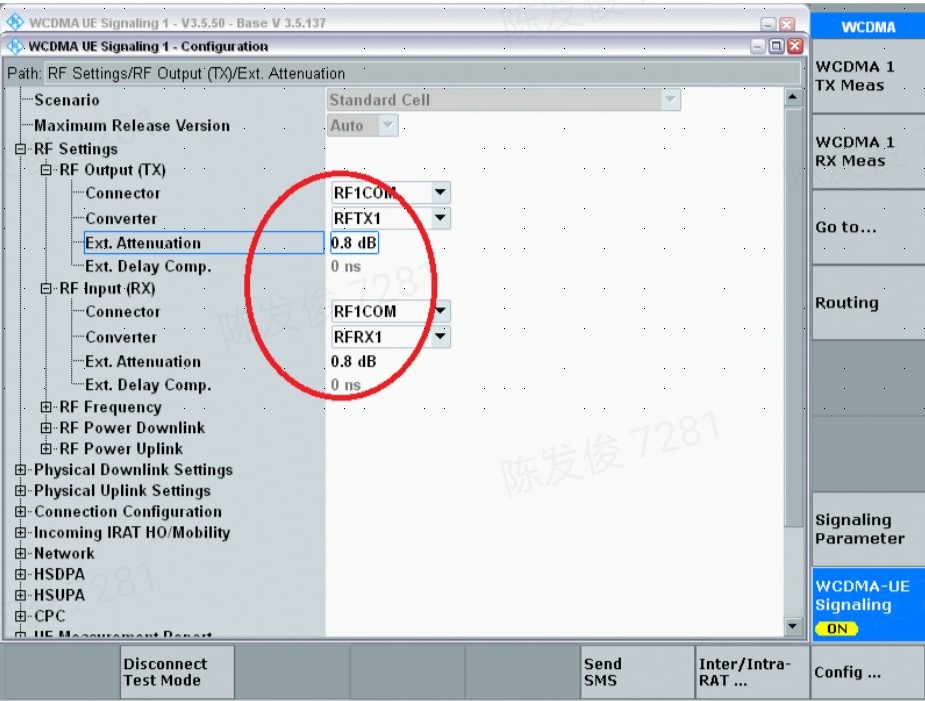
Task: Expand the Network node
Action: pos(21,553)
